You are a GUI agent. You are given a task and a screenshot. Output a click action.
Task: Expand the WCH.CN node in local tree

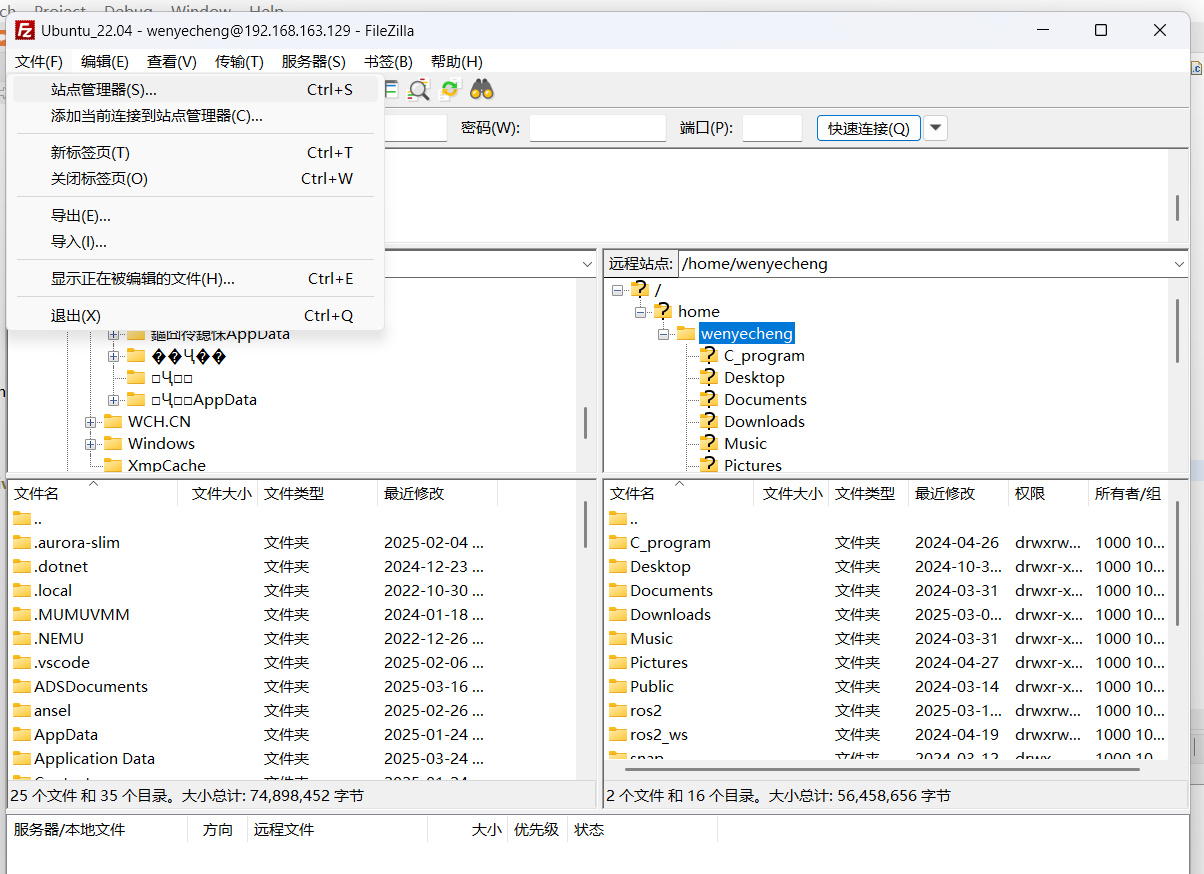coord(91,421)
